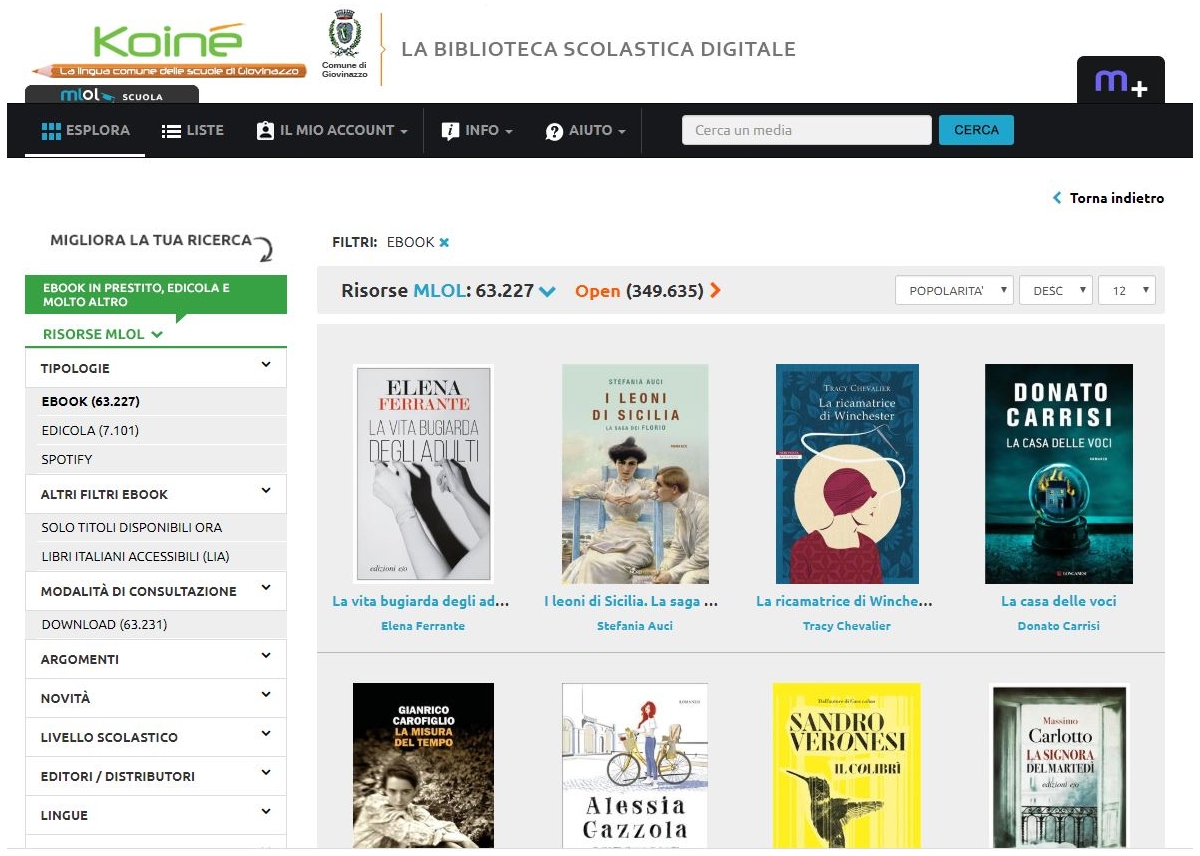Select the Esplora grid icon
This screenshot has height=856, width=1200.
50,128
